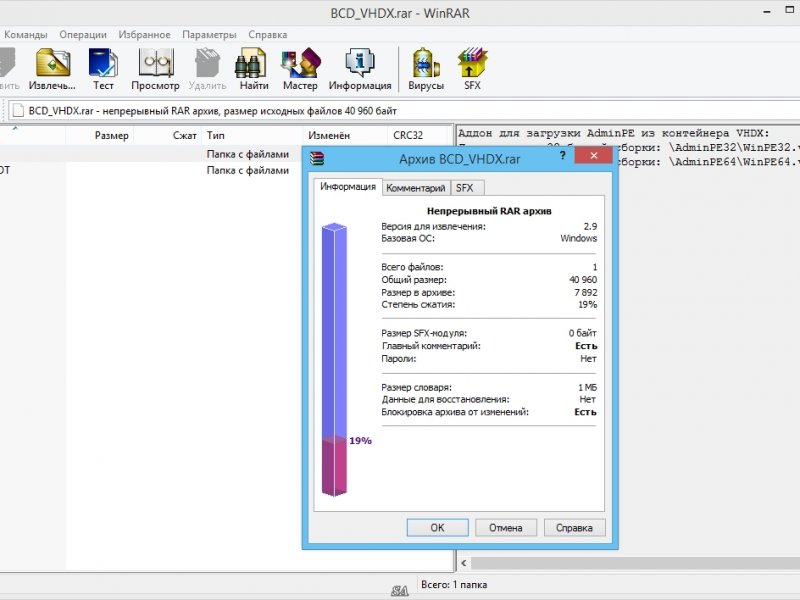This screenshot has width=800, height=600.
Task: Click the 'Пароли' value Нет
Action: pos(588,359)
